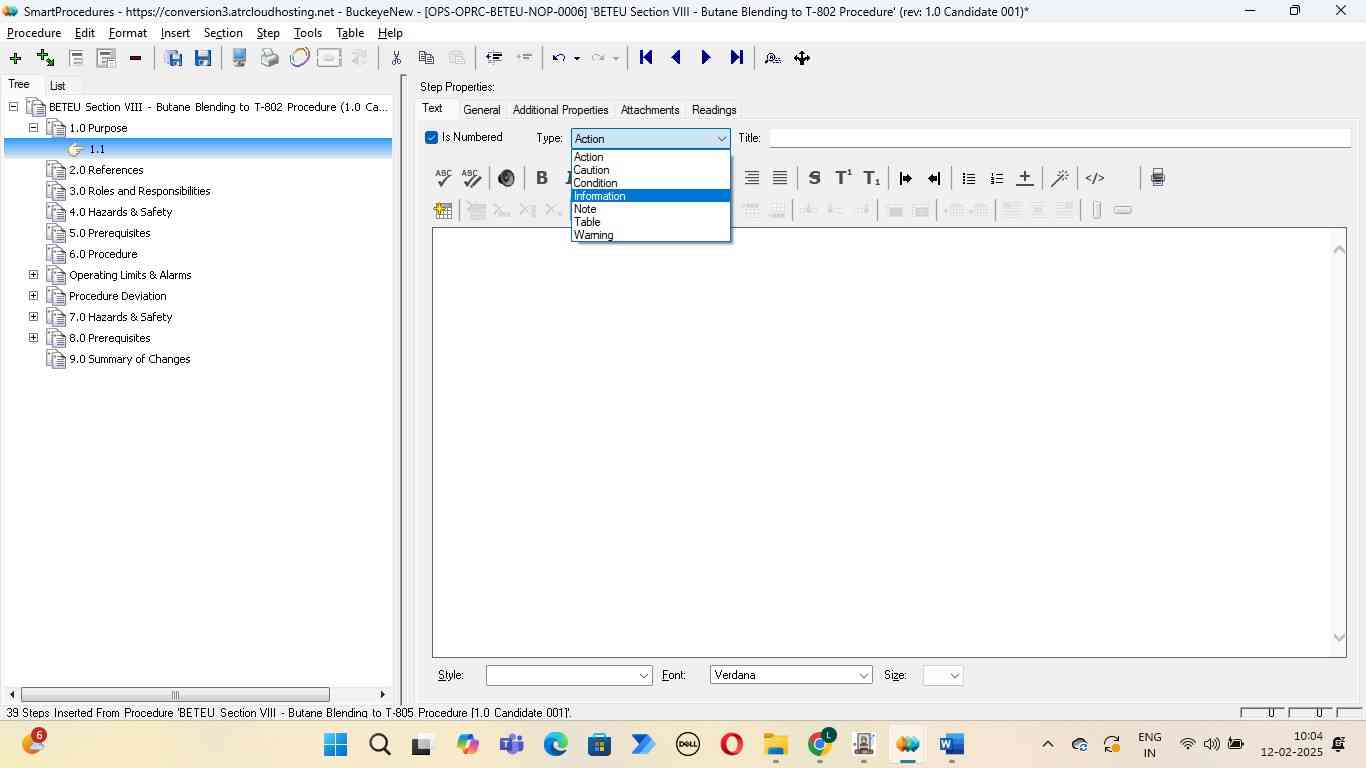Click the spell check ABC icon
The width and height of the screenshot is (1366, 768).
click(x=443, y=178)
